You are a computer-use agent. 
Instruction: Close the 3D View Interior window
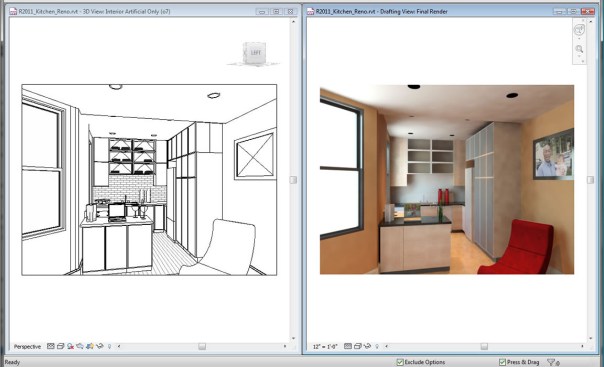(x=290, y=12)
